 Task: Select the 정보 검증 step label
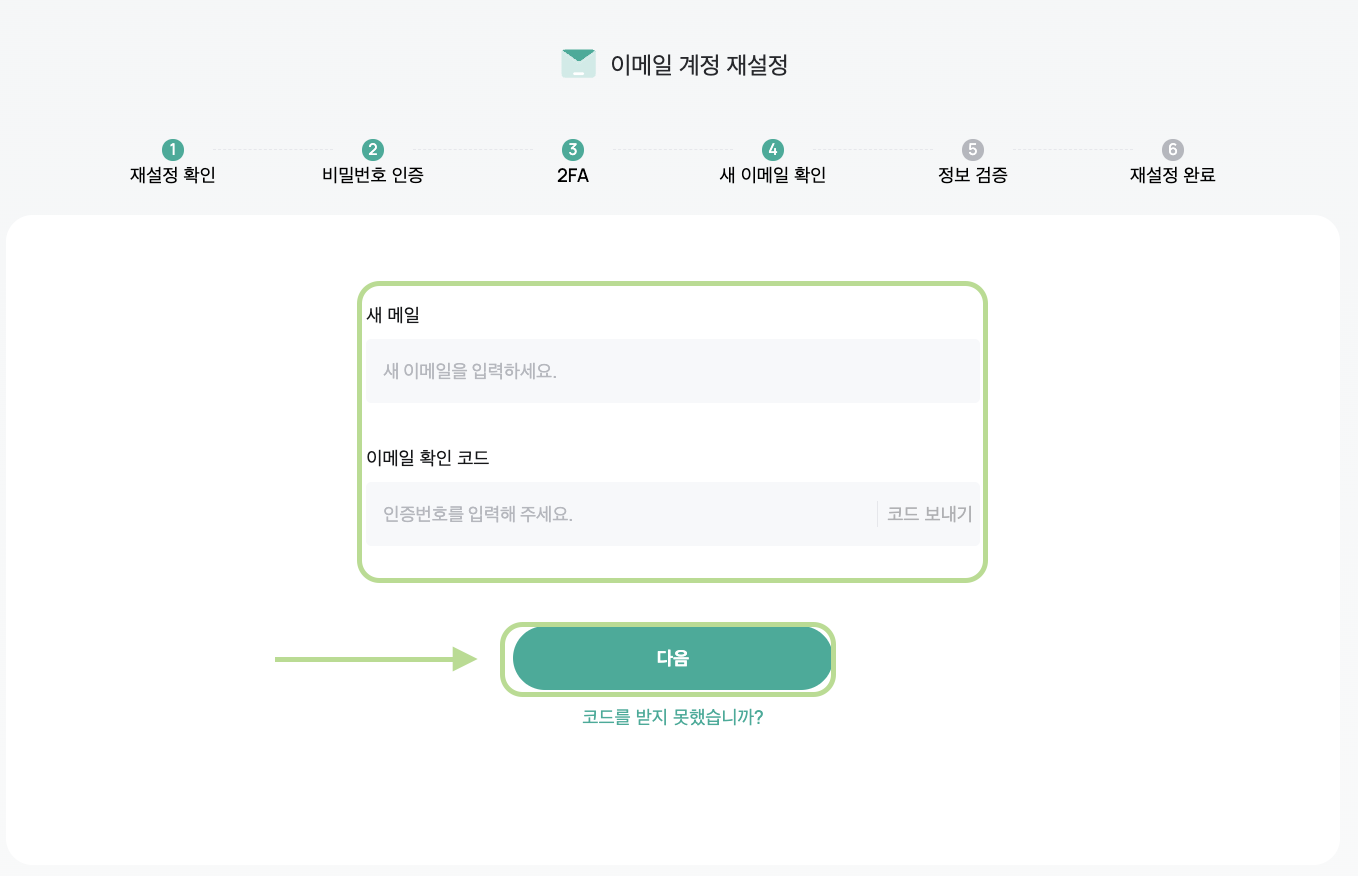[972, 176]
